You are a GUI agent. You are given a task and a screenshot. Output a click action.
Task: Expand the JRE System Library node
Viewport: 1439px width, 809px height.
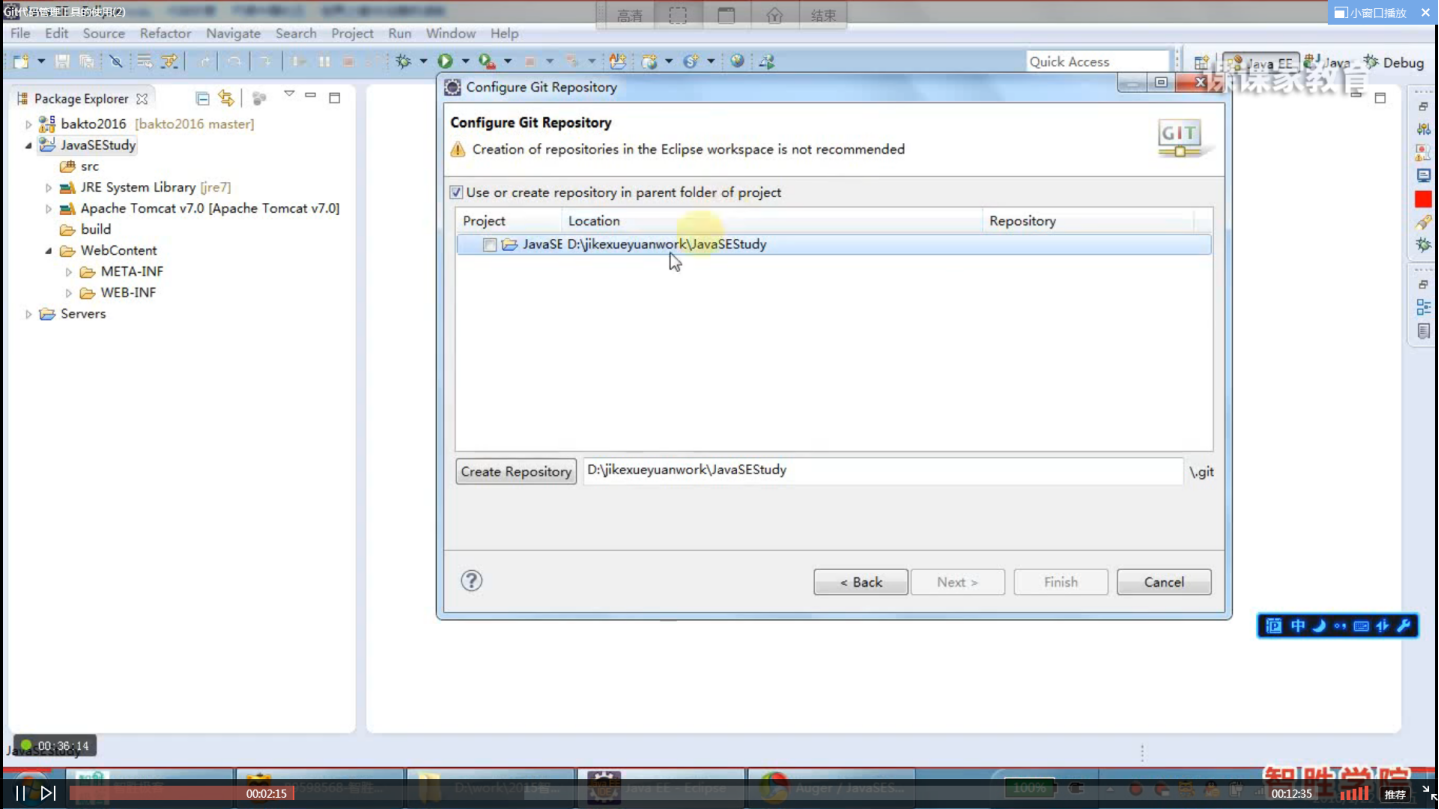point(48,187)
